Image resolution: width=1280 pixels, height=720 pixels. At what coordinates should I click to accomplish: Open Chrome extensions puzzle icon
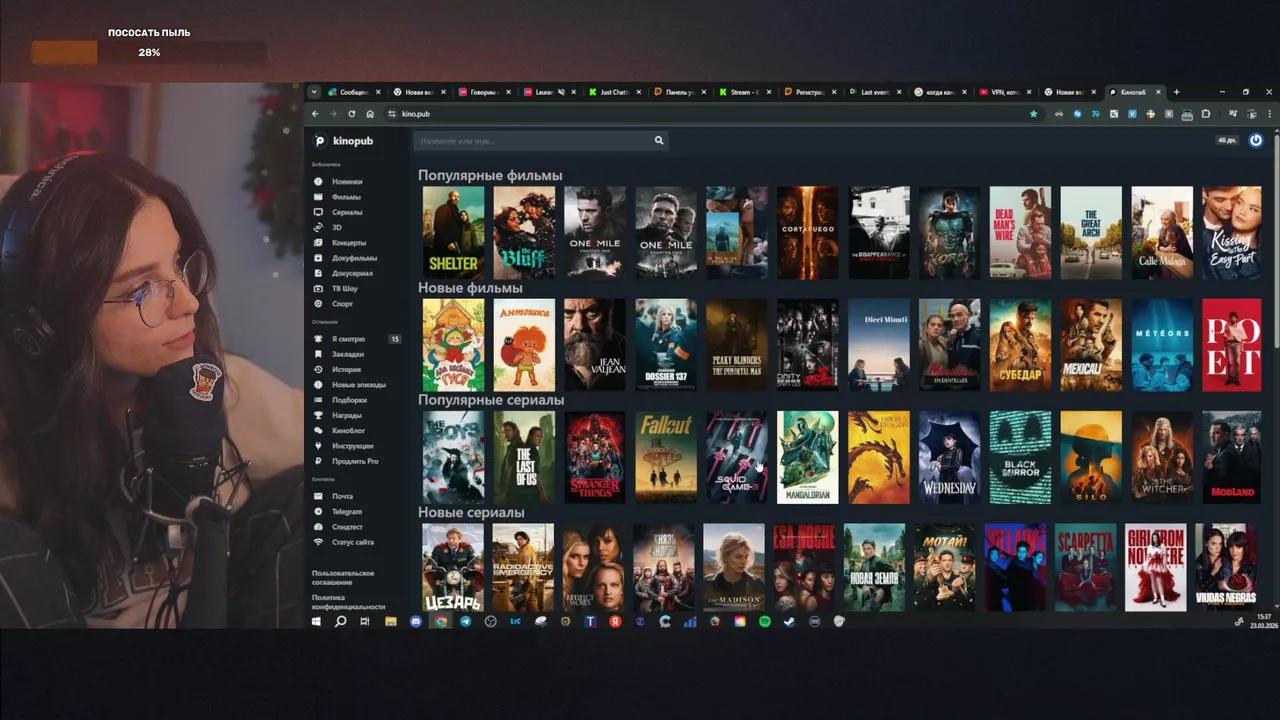[1206, 114]
